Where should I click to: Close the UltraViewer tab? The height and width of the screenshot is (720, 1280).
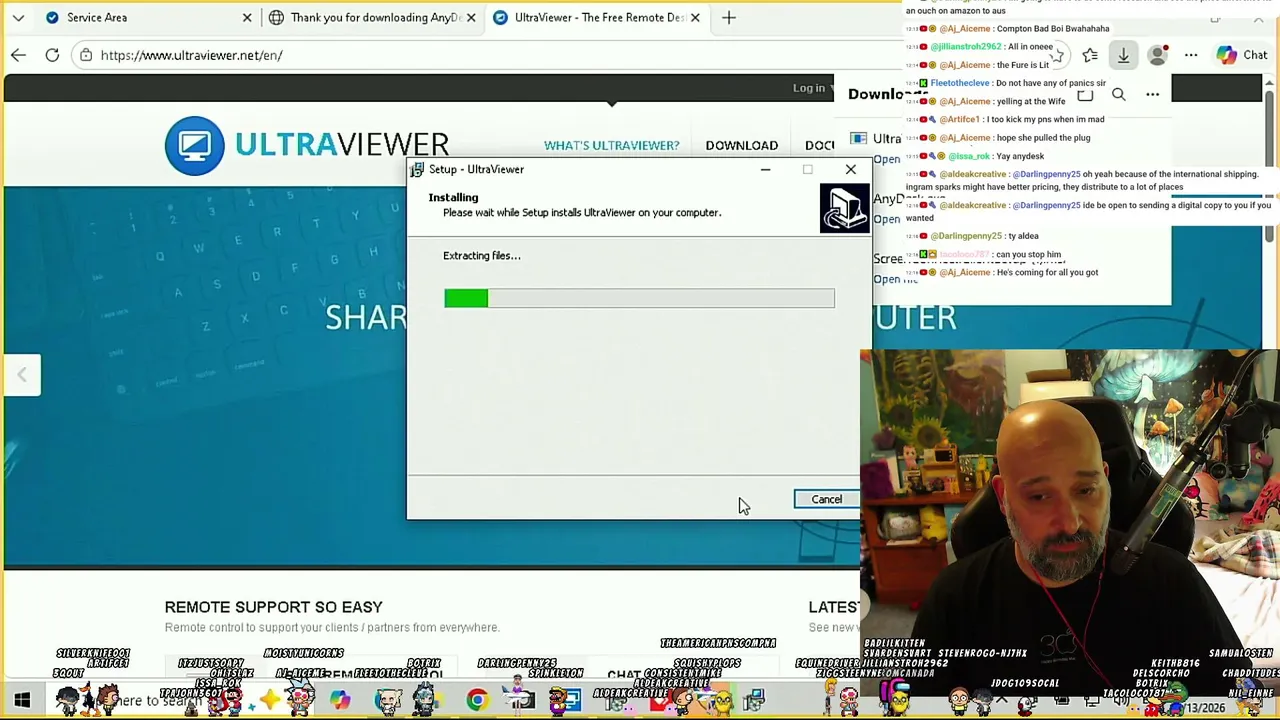coord(695,17)
